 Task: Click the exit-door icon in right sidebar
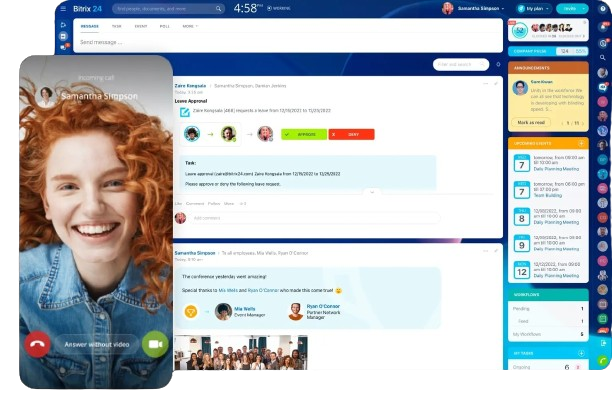[x=603, y=343]
